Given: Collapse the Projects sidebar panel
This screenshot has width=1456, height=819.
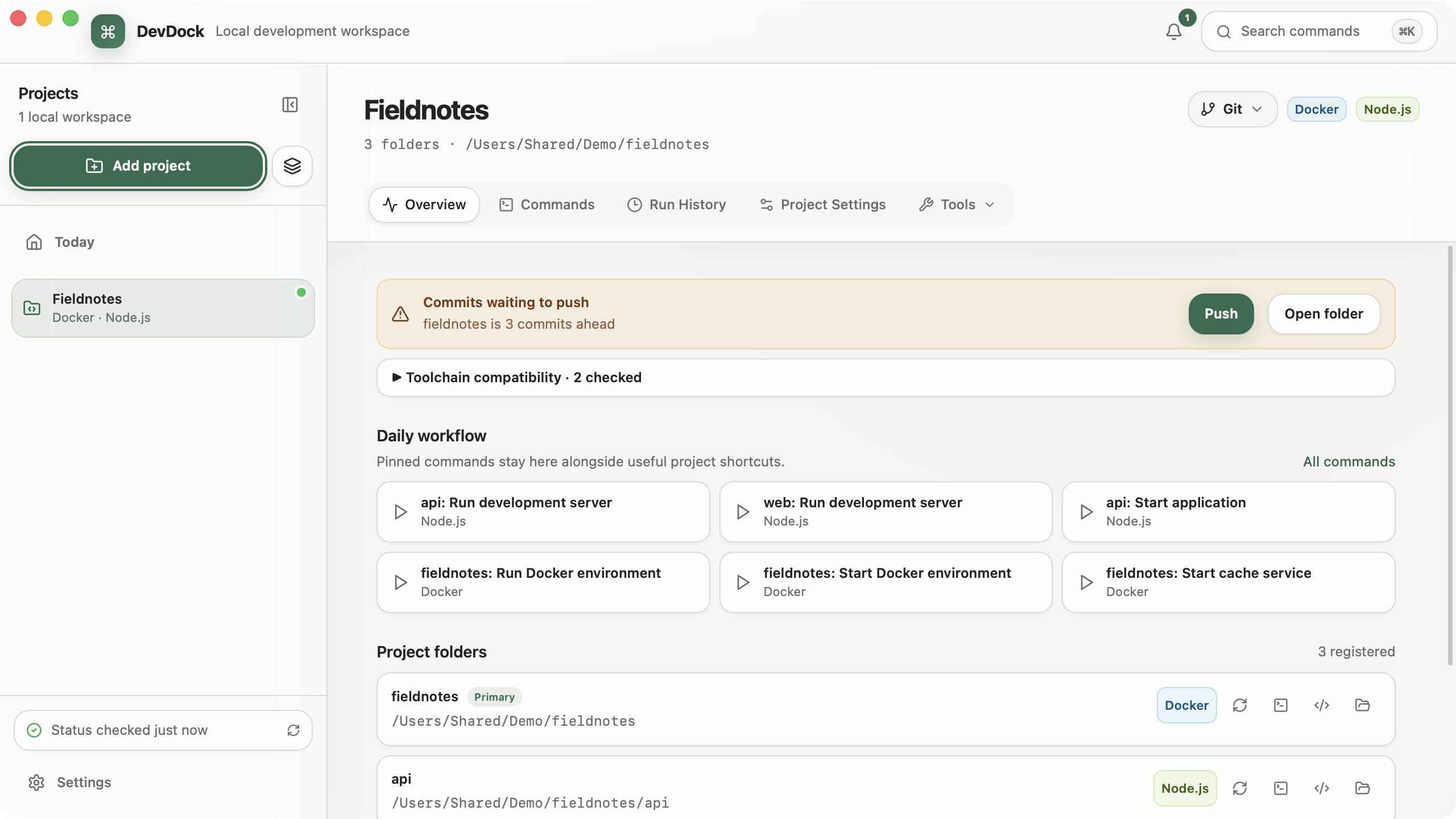Looking at the screenshot, I should point(290,105).
